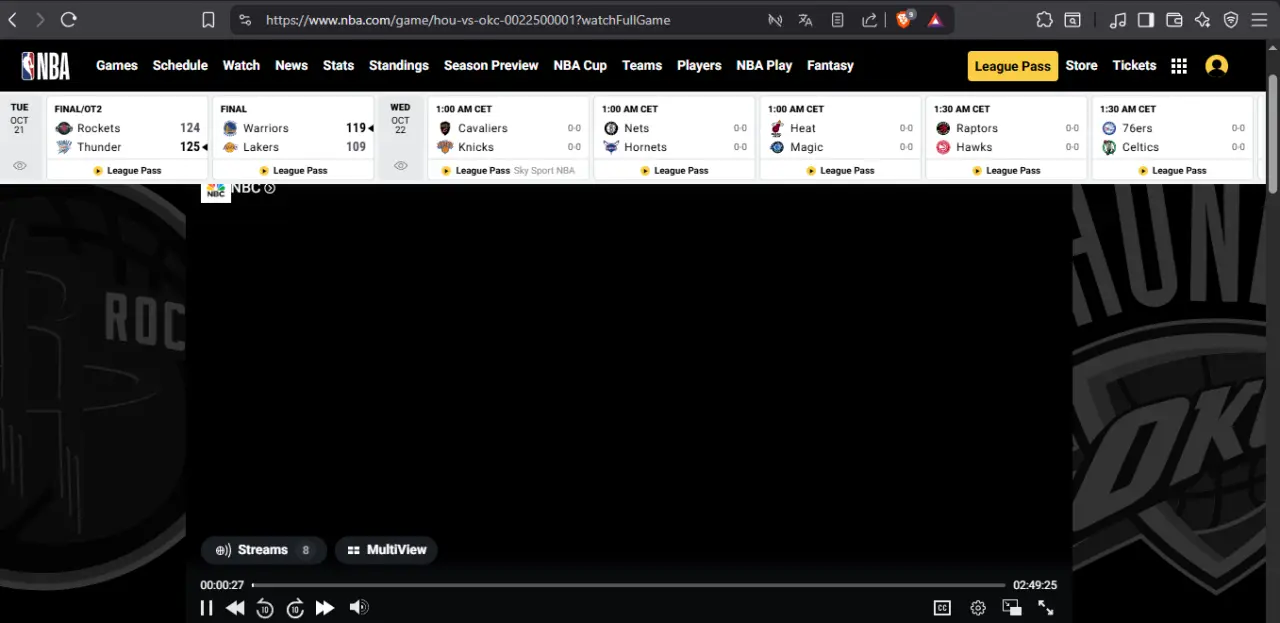The height and width of the screenshot is (623, 1280).
Task: Switch to picture-in-picture mode
Action: pyautogui.click(x=1012, y=607)
